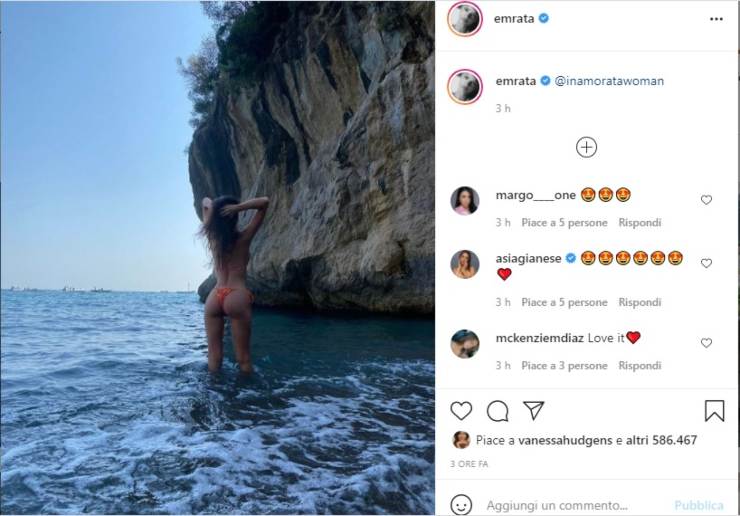Open the three-dots more options menu
The image size is (740, 516).
pyautogui.click(x=715, y=19)
